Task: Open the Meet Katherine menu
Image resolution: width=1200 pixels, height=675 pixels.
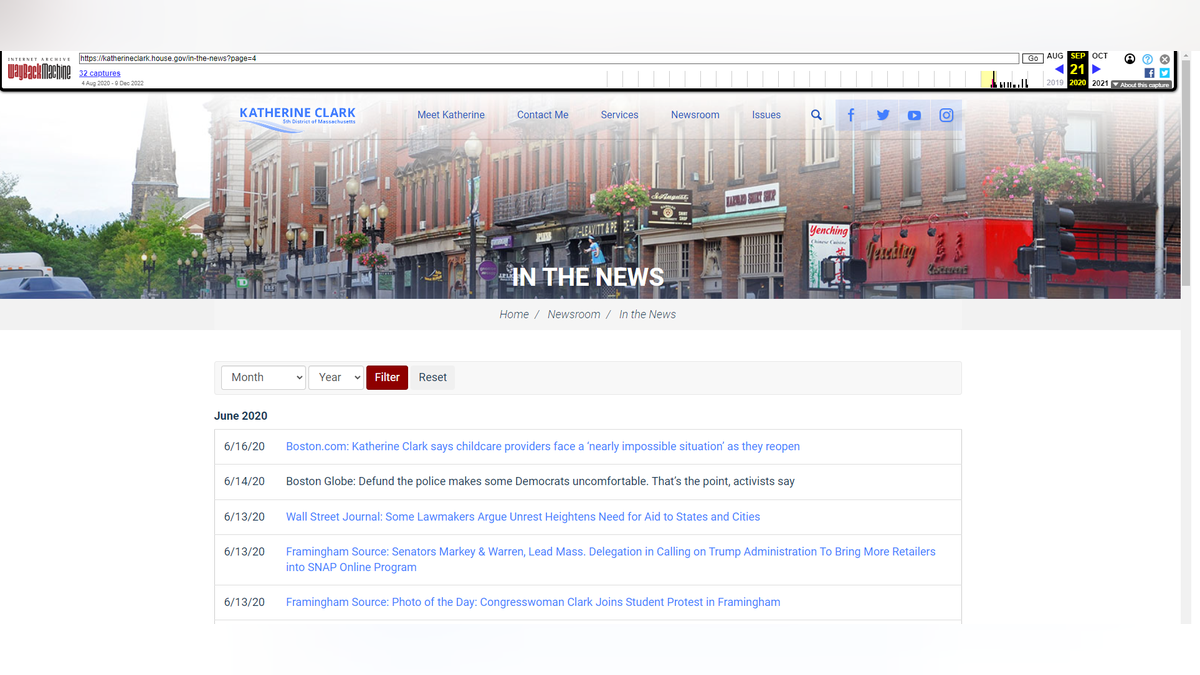Action: click(451, 115)
